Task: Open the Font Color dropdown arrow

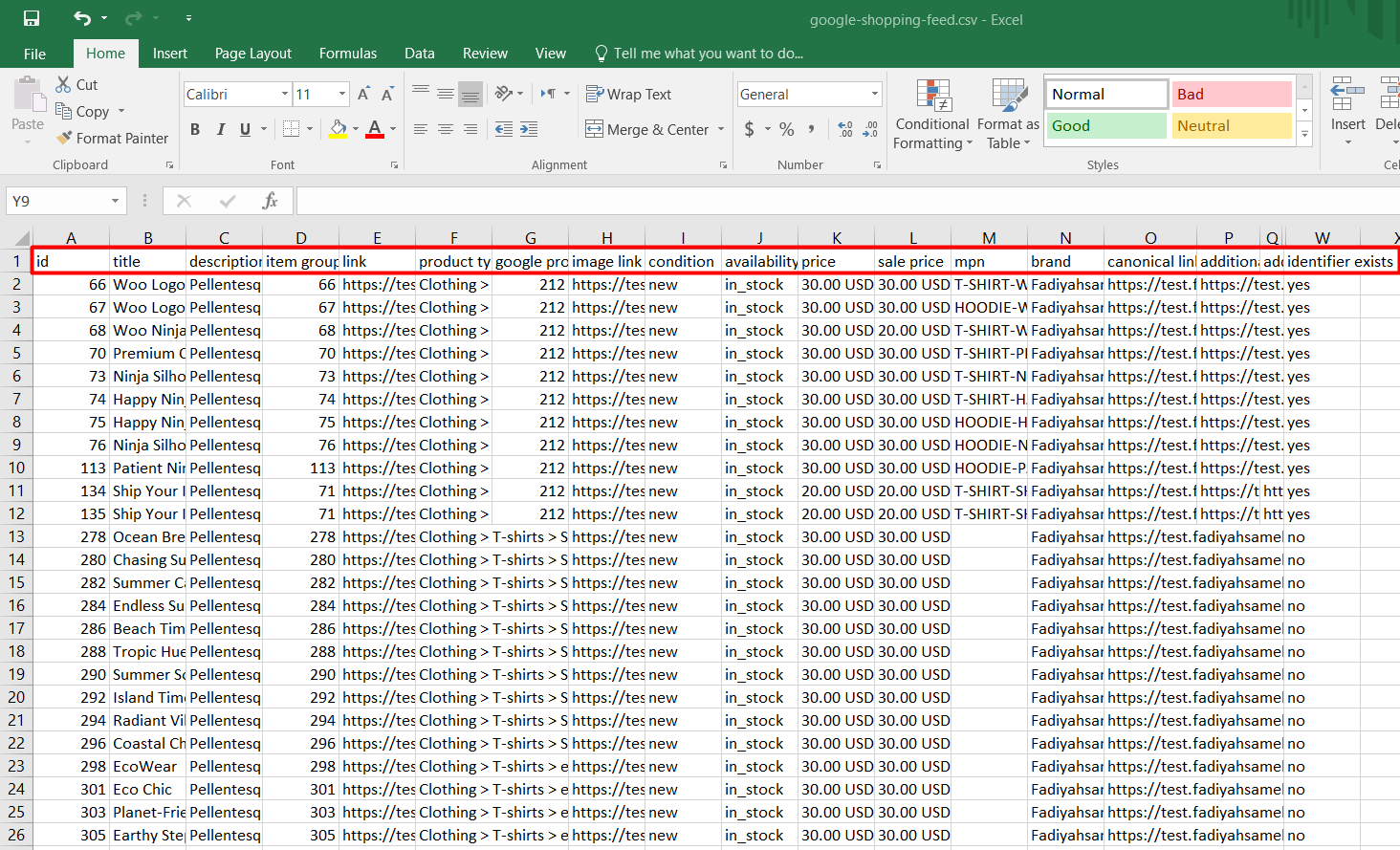Action: (393, 129)
